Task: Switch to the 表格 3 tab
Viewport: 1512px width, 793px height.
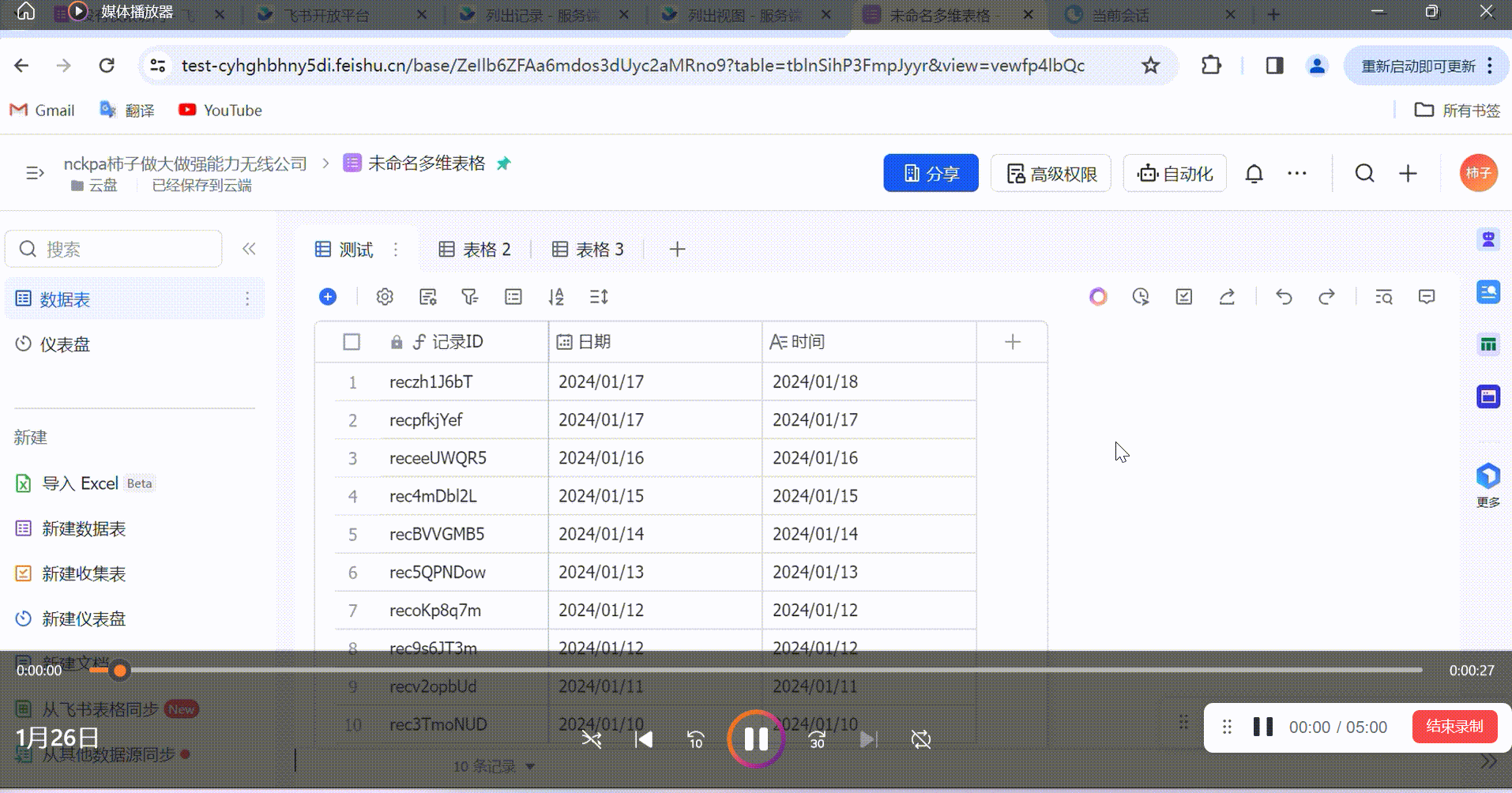Action: 588,250
